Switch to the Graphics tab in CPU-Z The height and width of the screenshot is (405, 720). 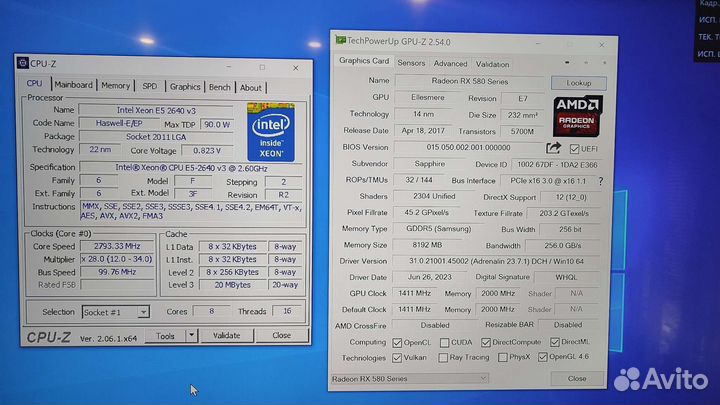tap(185, 86)
